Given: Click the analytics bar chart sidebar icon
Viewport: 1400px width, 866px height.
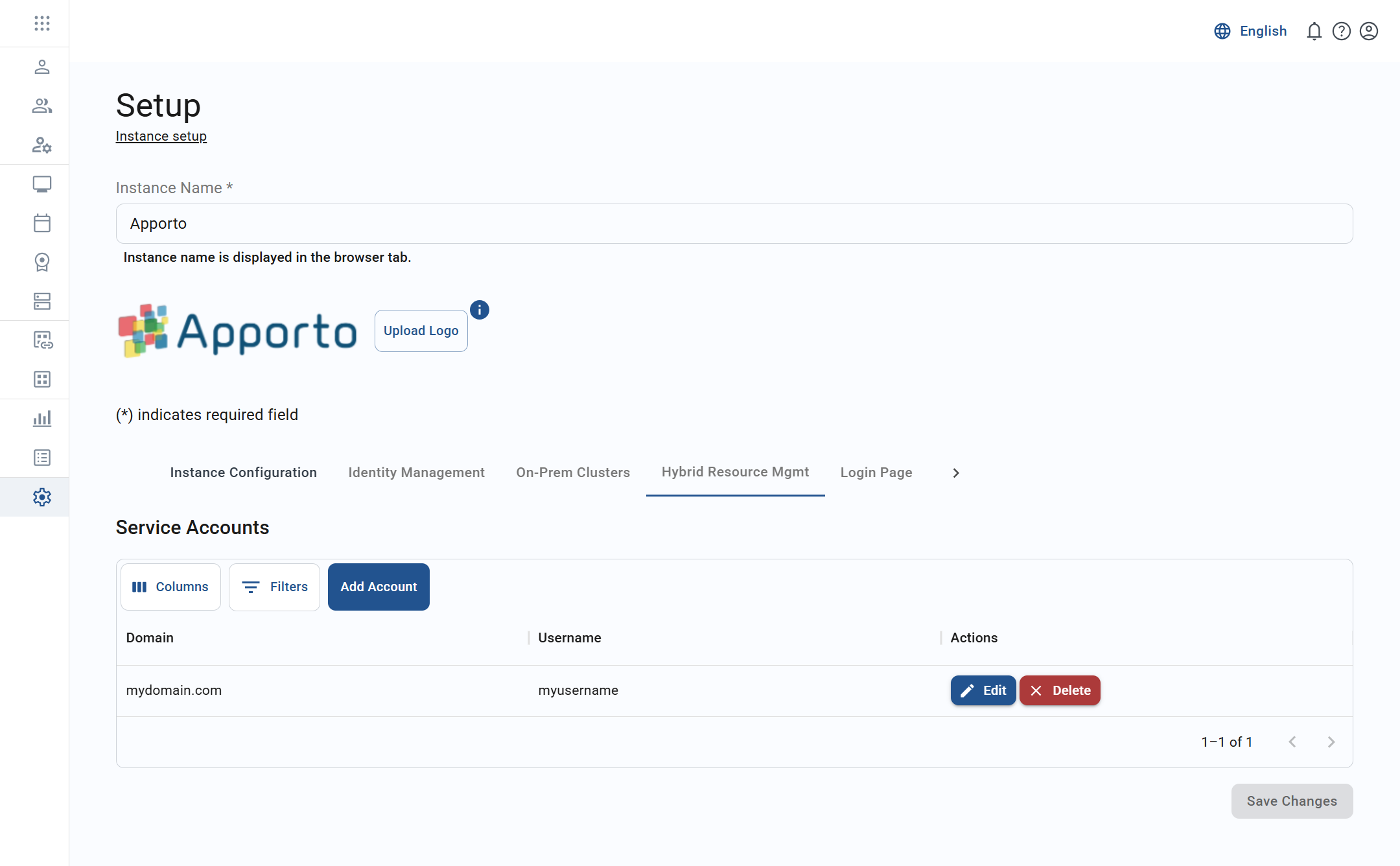Looking at the screenshot, I should click(42, 418).
